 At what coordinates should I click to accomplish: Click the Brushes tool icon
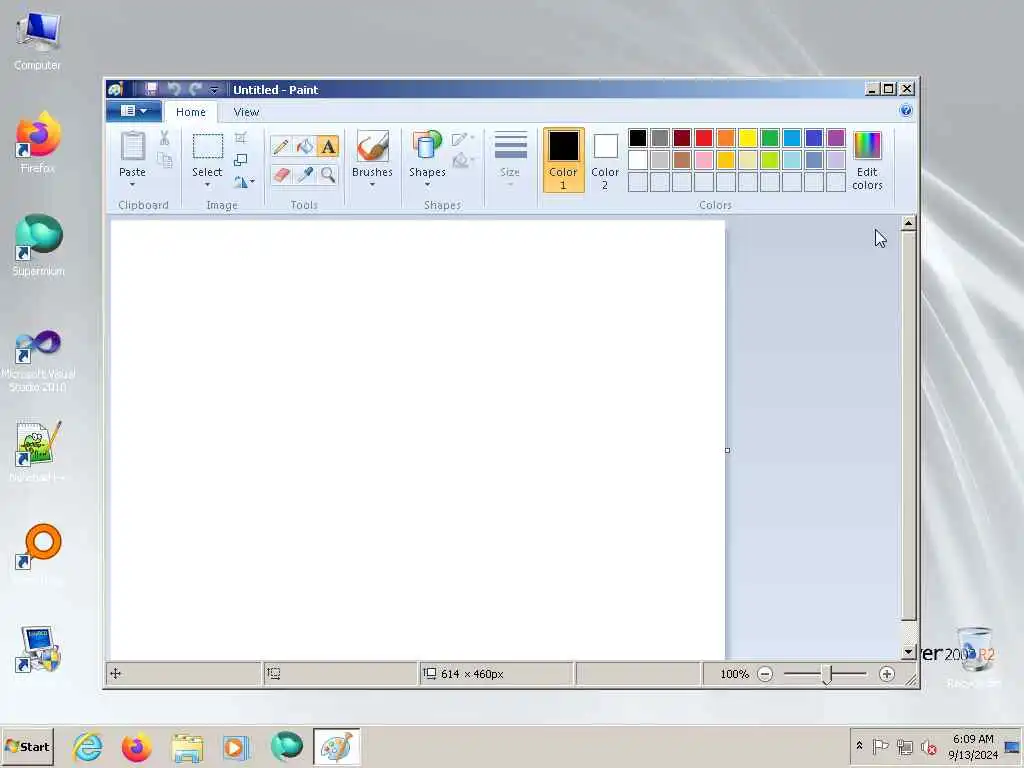tap(372, 146)
